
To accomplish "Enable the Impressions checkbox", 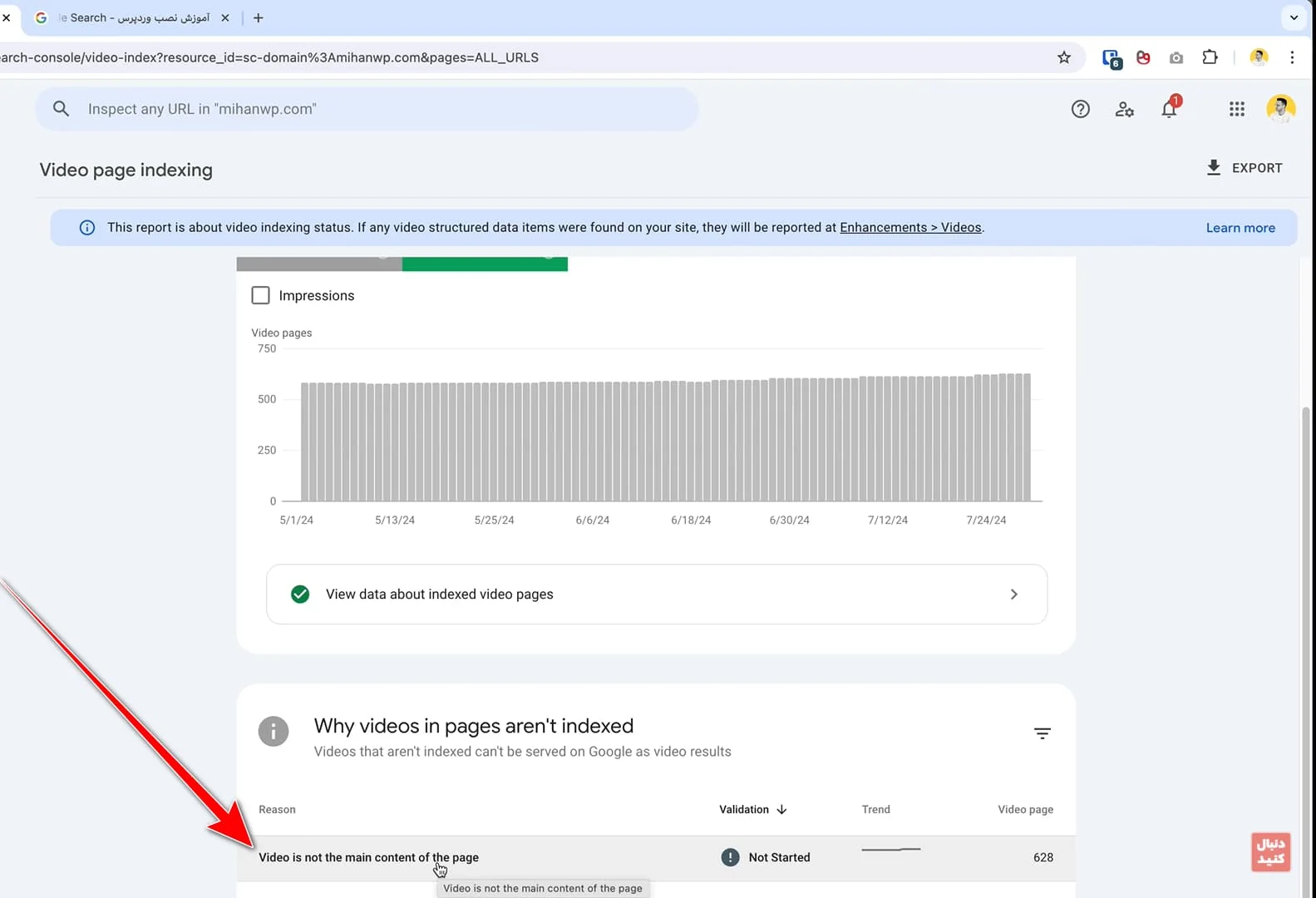I will pyautogui.click(x=261, y=295).
